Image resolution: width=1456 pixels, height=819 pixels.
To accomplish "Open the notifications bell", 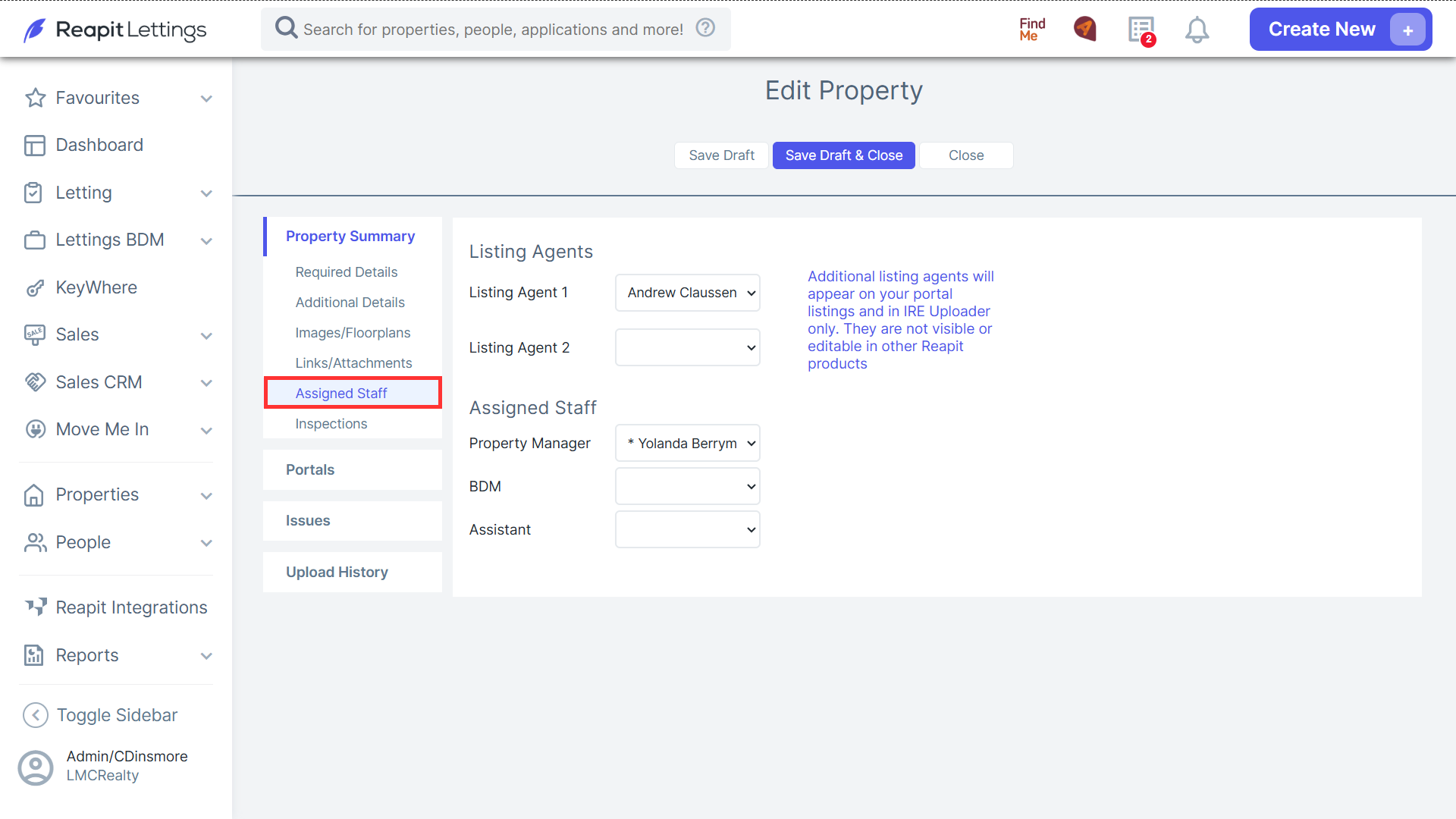I will point(1197,30).
